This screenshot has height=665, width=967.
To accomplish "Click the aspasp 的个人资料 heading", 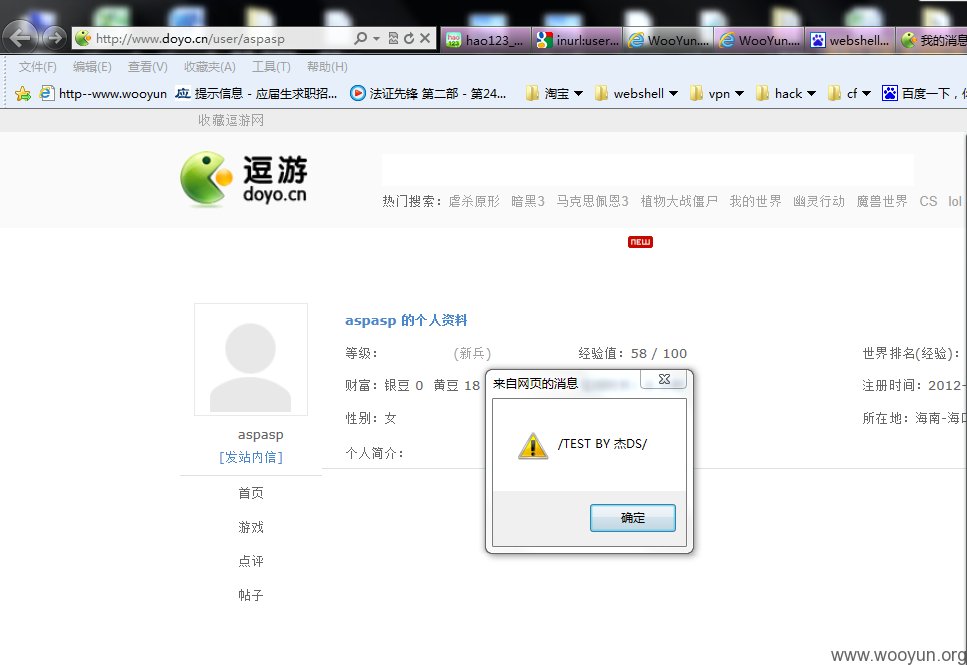I will [x=406, y=321].
